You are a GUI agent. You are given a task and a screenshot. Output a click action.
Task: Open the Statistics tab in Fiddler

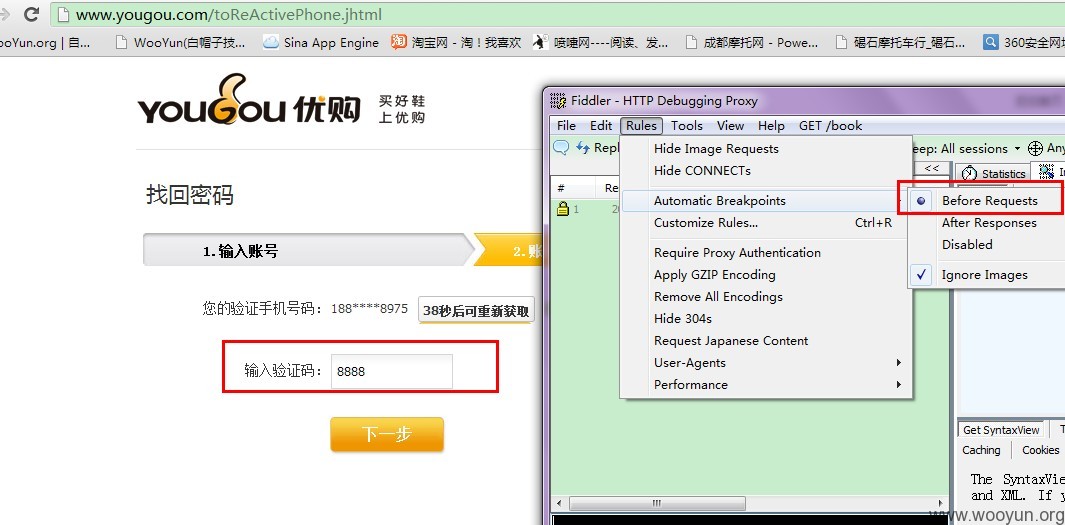point(993,173)
